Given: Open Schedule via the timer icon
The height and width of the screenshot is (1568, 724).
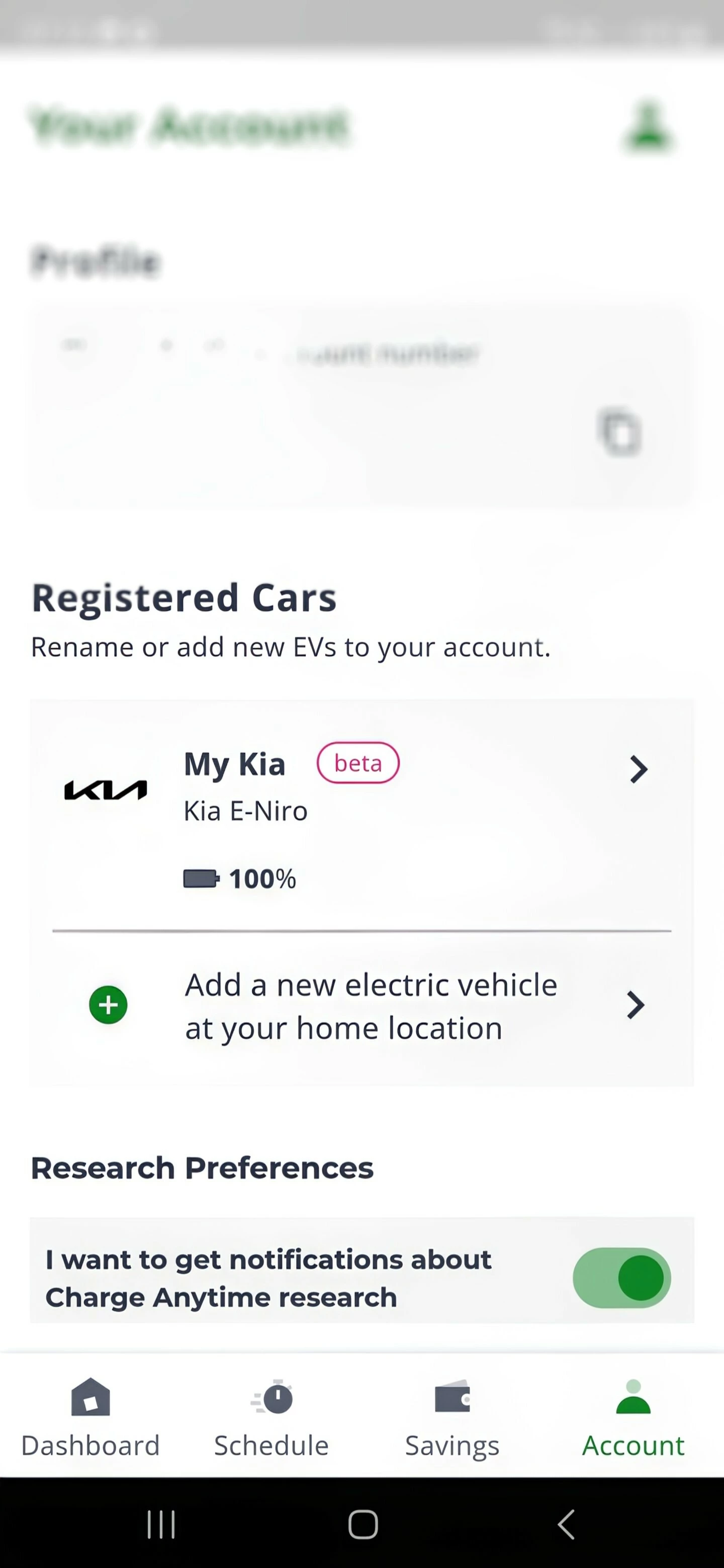Looking at the screenshot, I should click(272, 1398).
